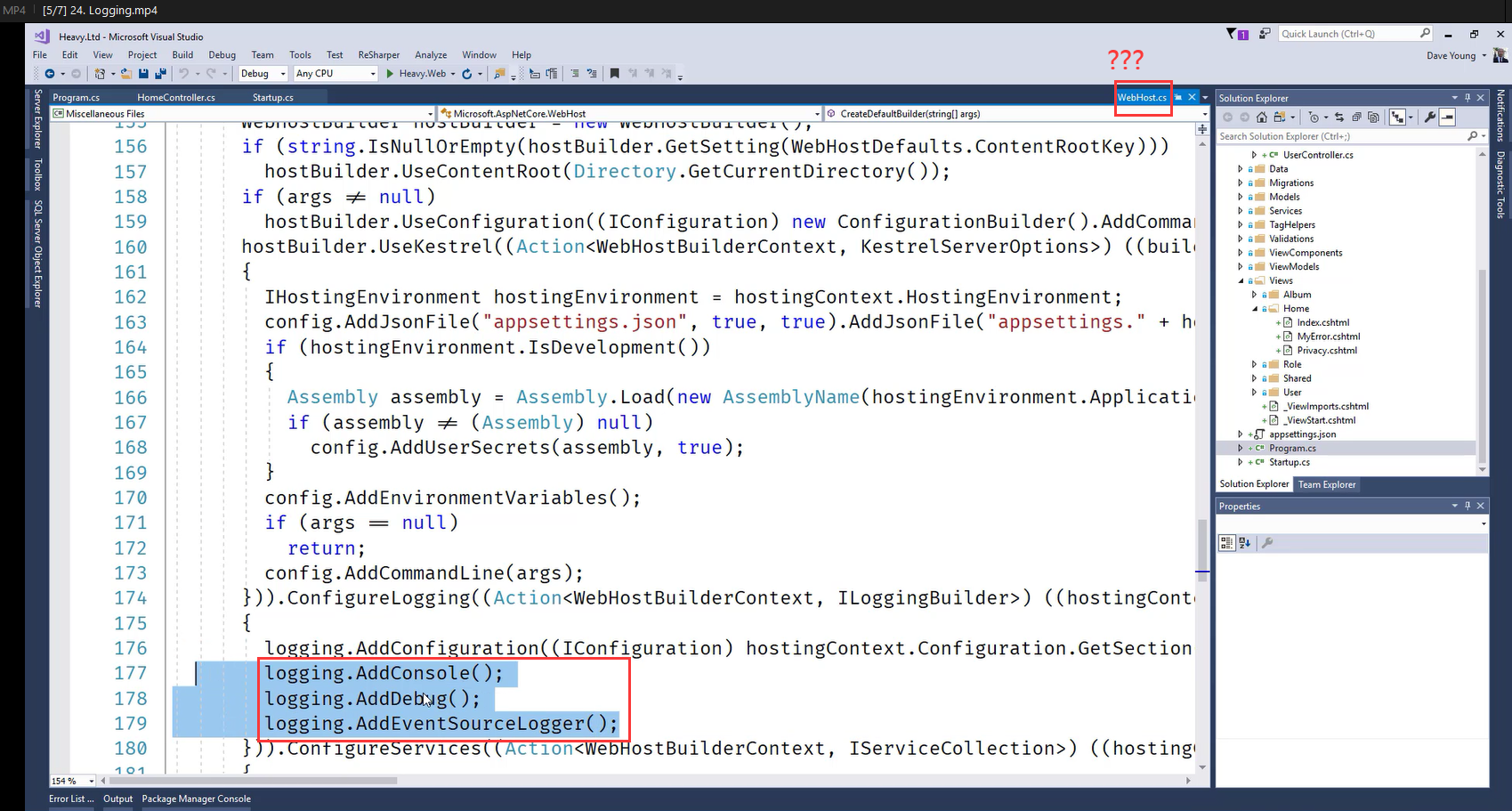
Task: Start debugging with the green play arrow
Action: click(x=390, y=74)
